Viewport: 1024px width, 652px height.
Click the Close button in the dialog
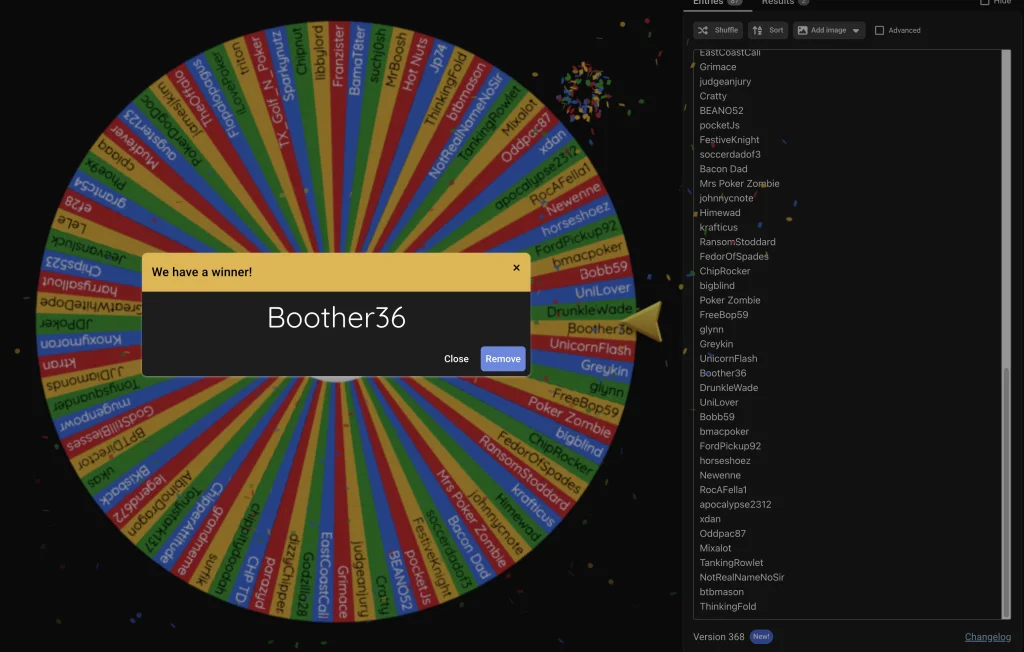456,359
